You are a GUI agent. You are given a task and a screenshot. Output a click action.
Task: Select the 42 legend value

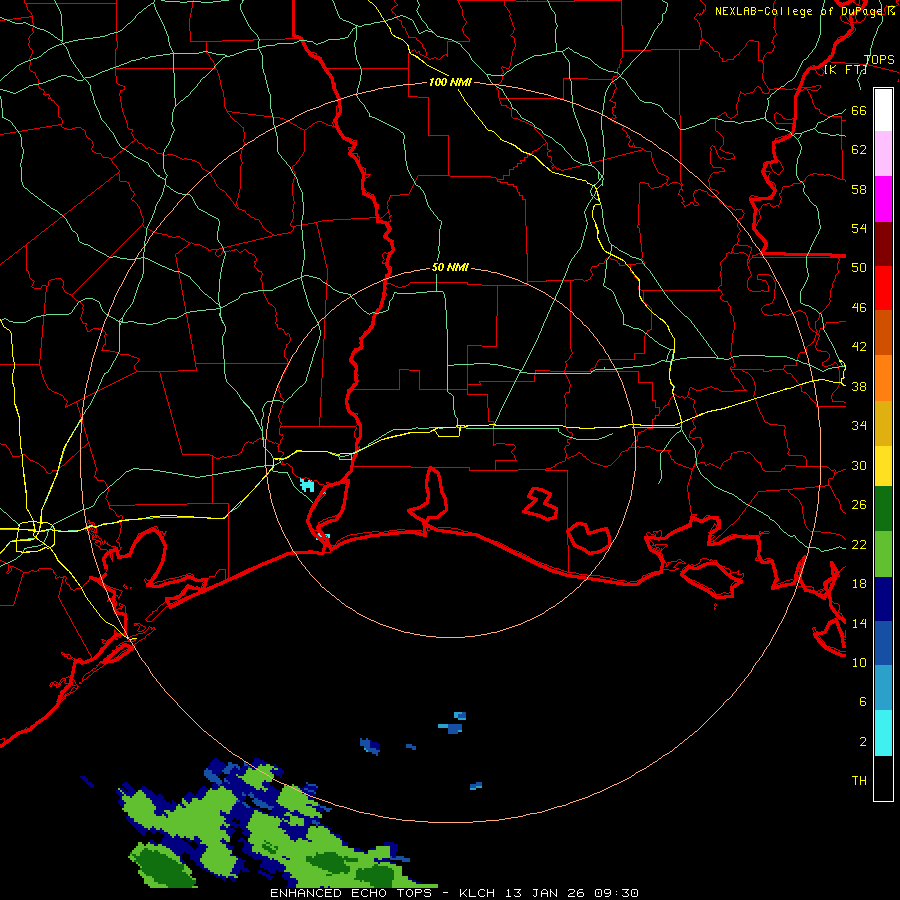click(x=859, y=347)
